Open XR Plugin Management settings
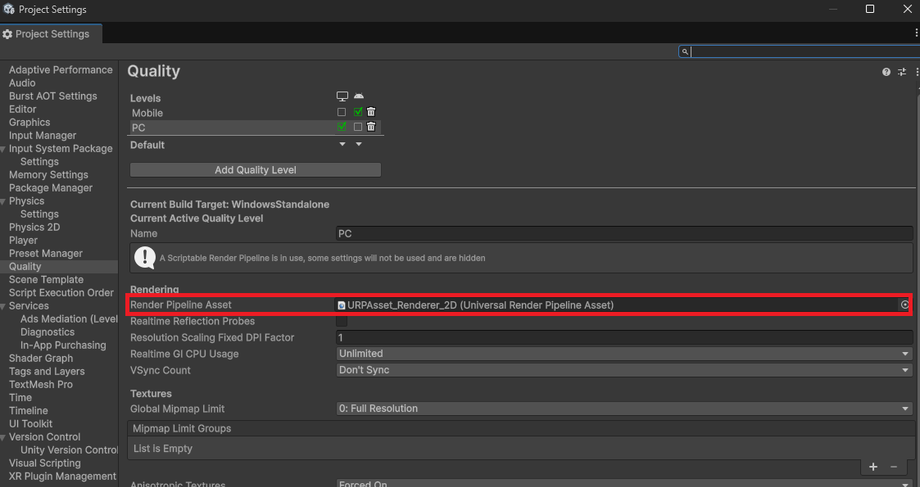Screen dimensions: 920x487 click(x=62, y=476)
